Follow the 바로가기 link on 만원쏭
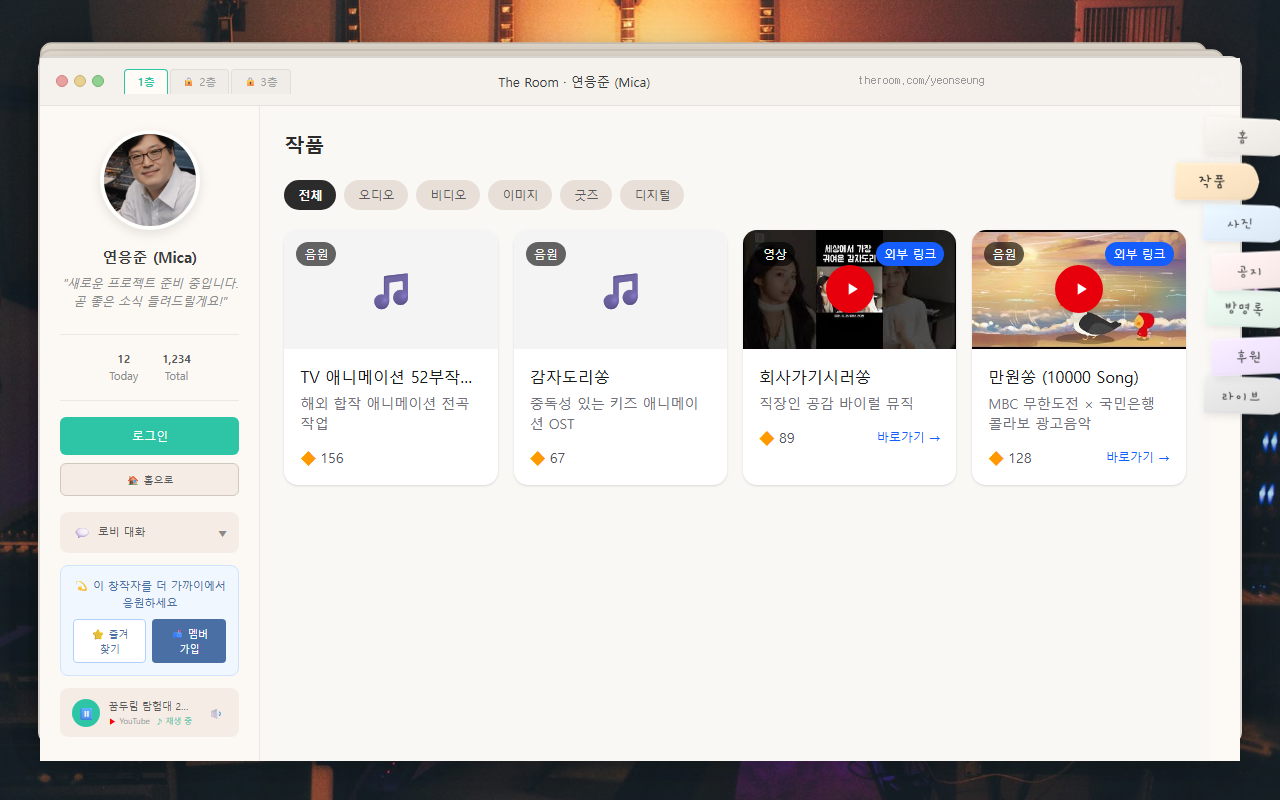 tap(1138, 457)
